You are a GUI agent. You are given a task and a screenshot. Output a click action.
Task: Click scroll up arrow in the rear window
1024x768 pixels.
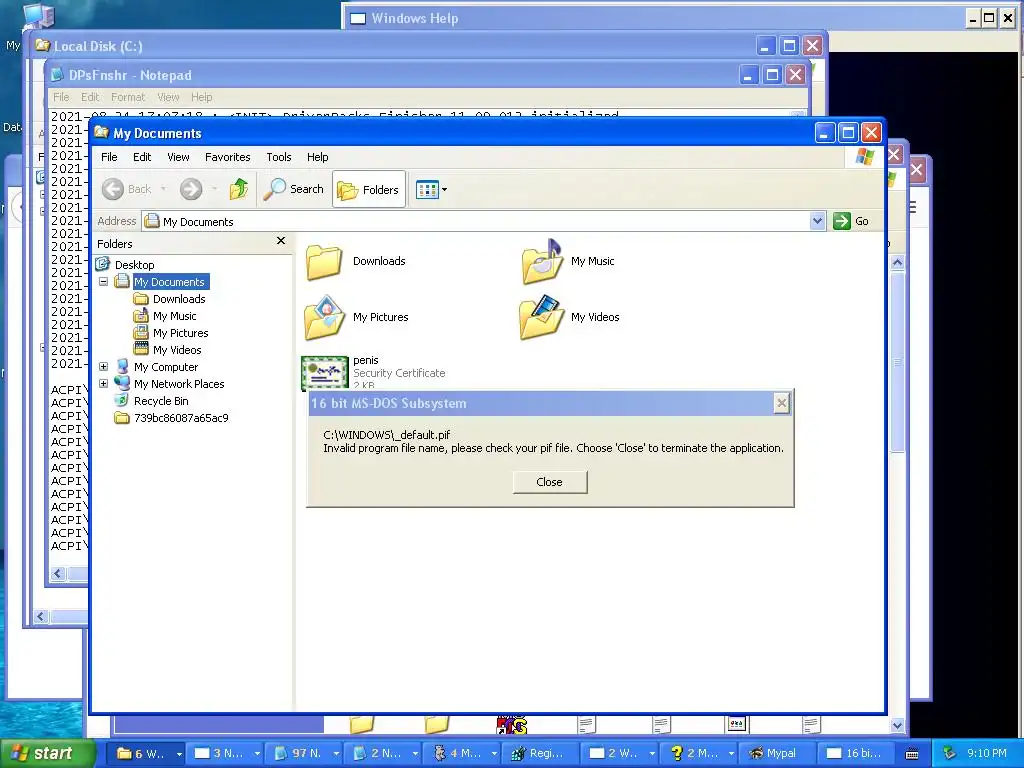(897, 263)
